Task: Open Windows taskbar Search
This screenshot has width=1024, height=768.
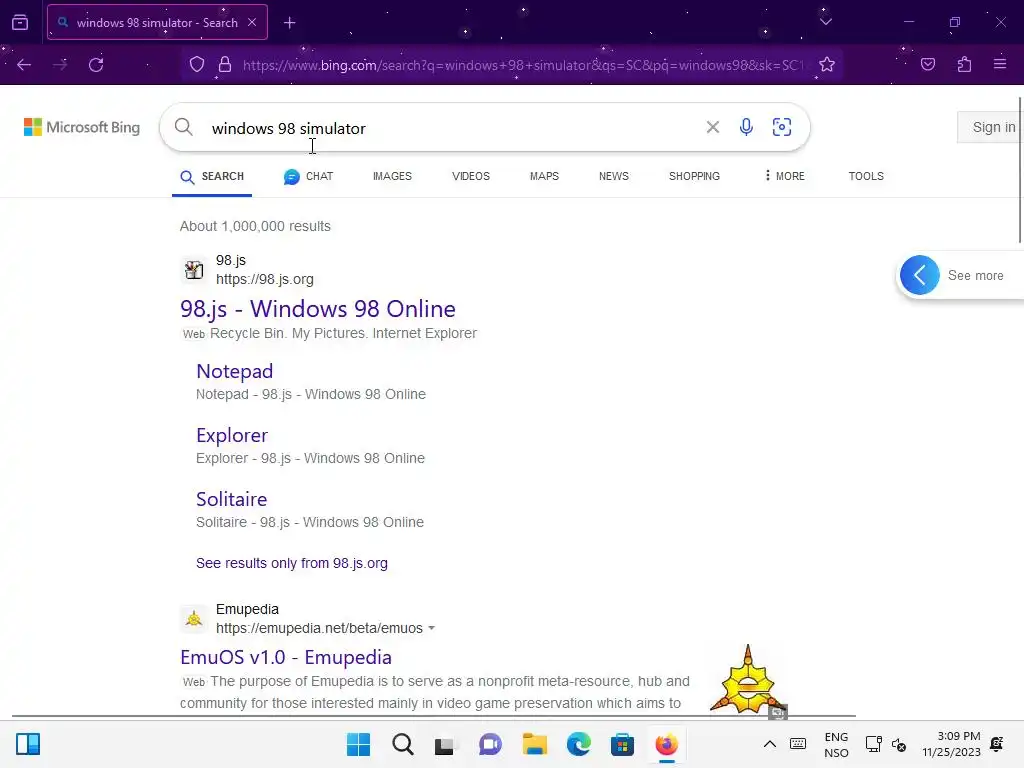Action: coord(403,744)
